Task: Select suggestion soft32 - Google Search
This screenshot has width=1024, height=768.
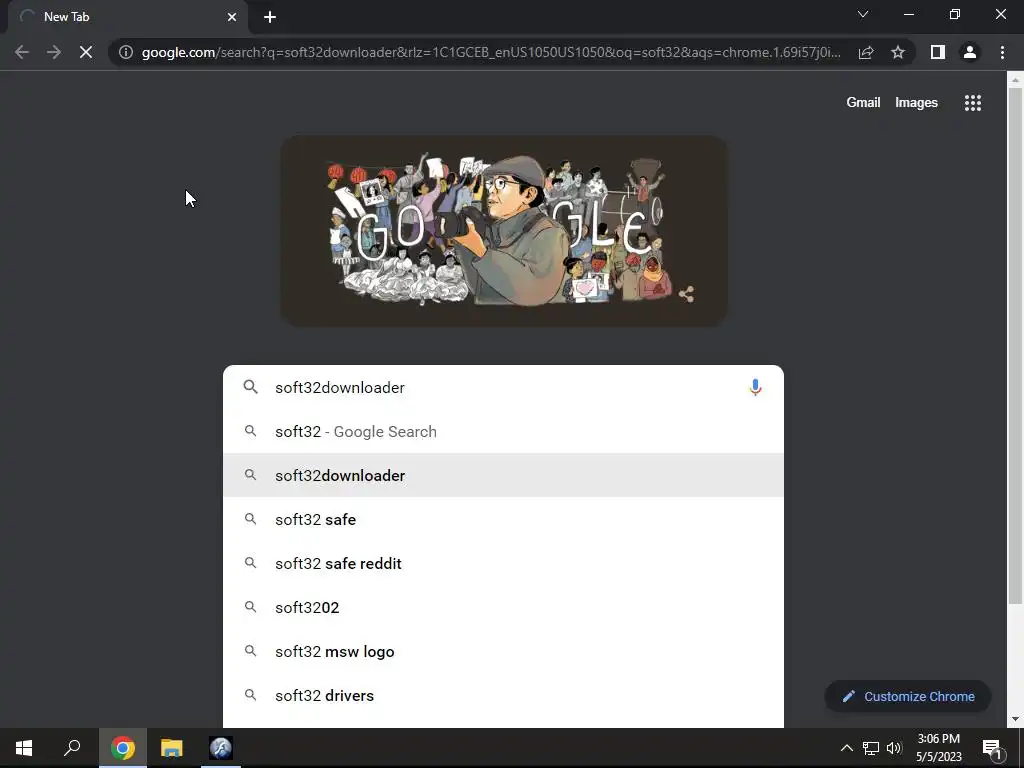Action: coord(503,432)
